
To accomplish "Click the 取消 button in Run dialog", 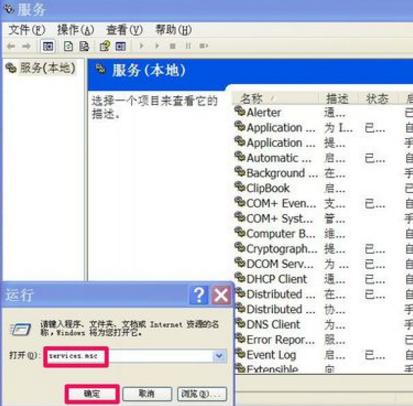I will point(147,394).
